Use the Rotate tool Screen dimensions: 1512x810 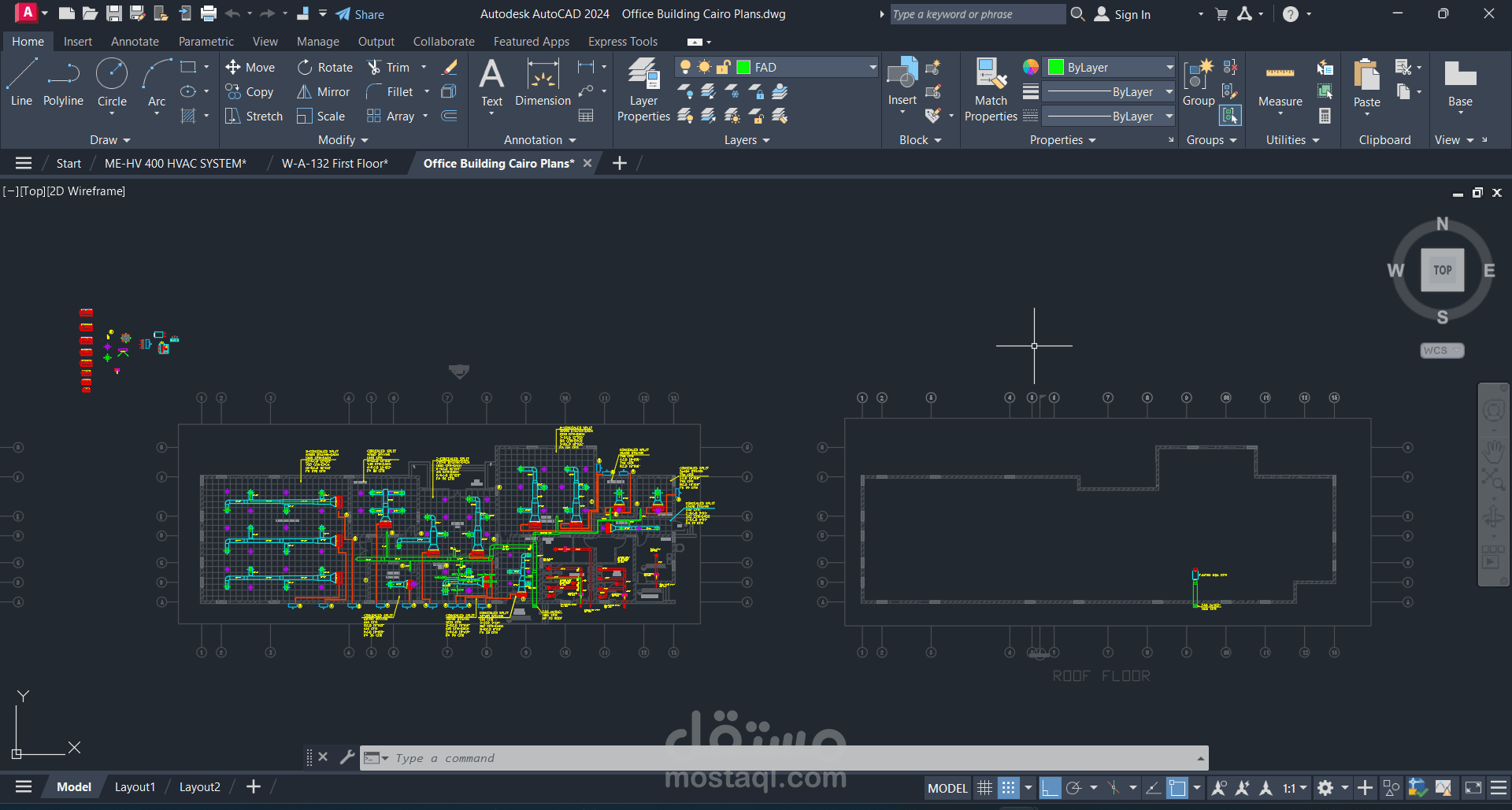[325, 68]
